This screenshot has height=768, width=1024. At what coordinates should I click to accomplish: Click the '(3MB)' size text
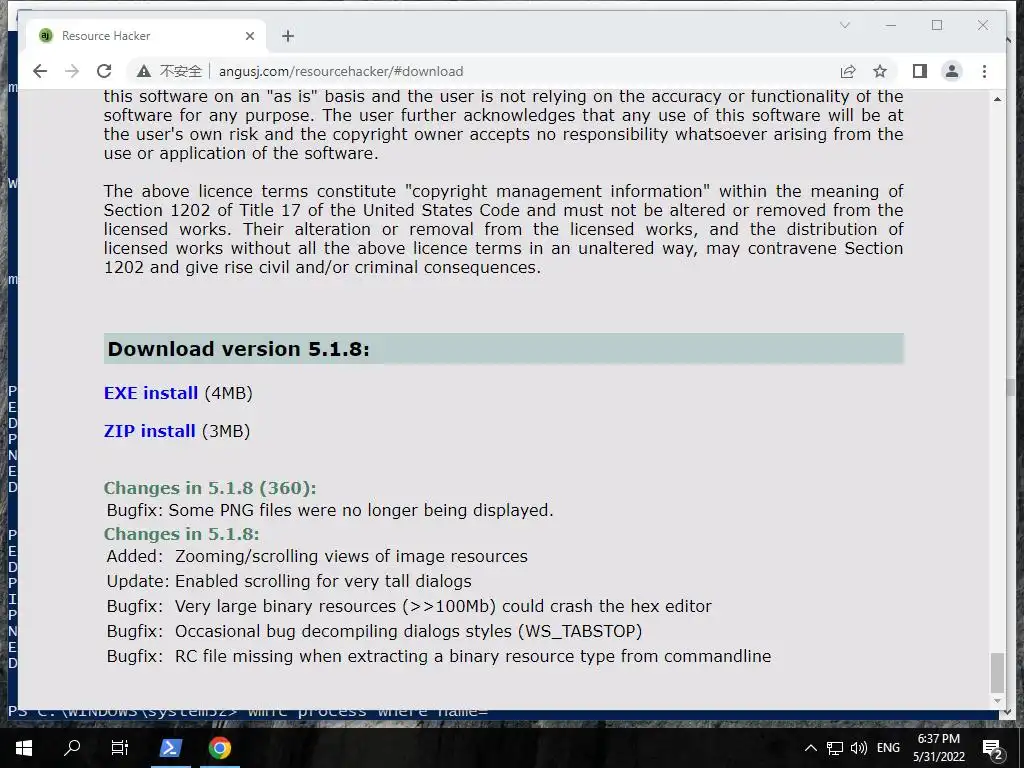click(226, 431)
